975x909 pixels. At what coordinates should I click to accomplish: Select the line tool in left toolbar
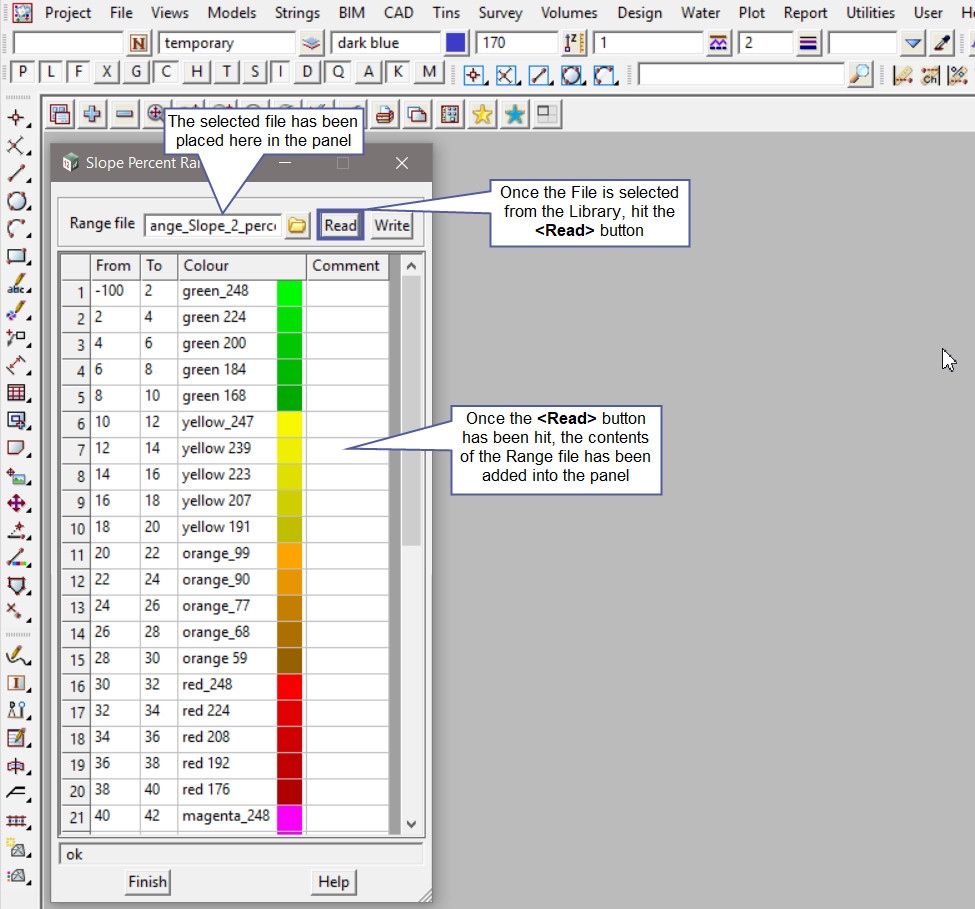pyautogui.click(x=17, y=174)
